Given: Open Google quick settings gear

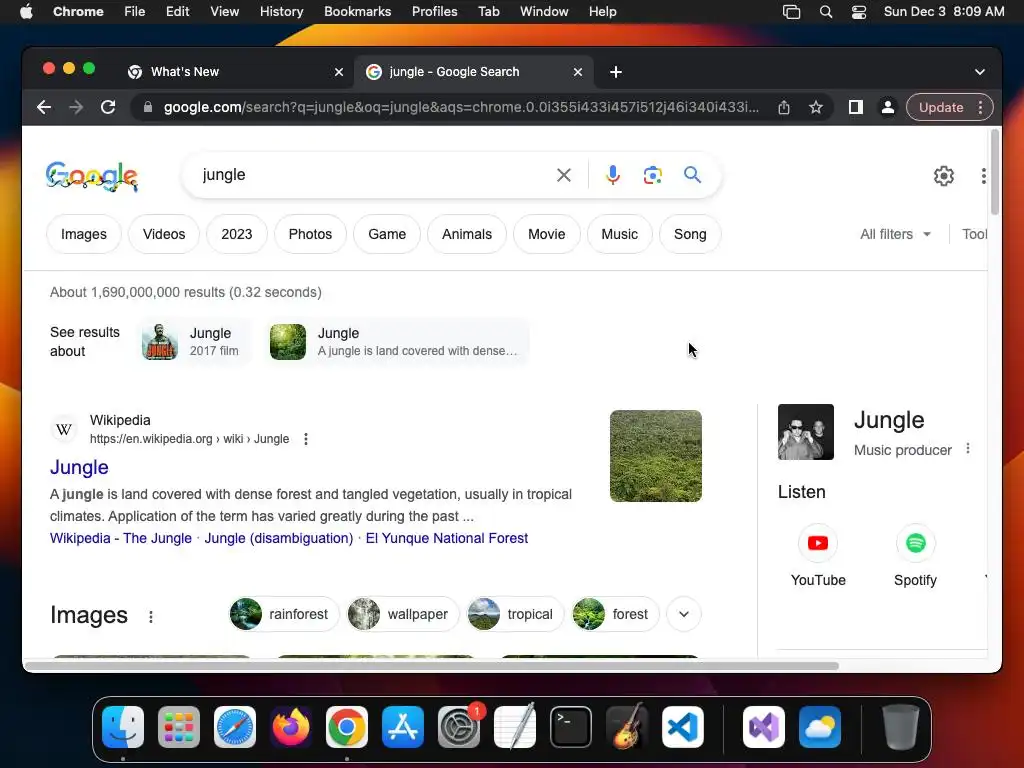Looking at the screenshot, I should tap(944, 176).
